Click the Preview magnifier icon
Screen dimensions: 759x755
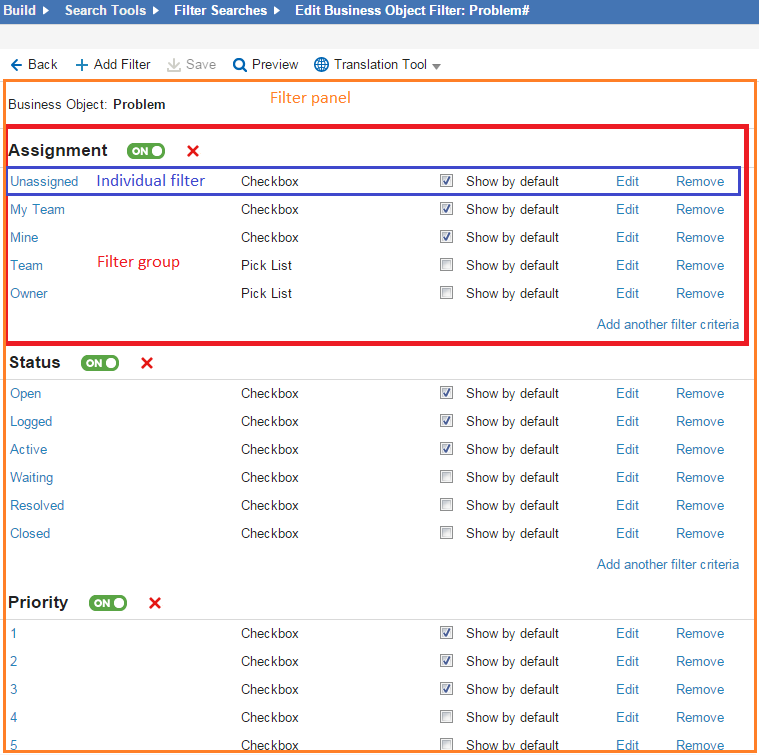[x=240, y=65]
